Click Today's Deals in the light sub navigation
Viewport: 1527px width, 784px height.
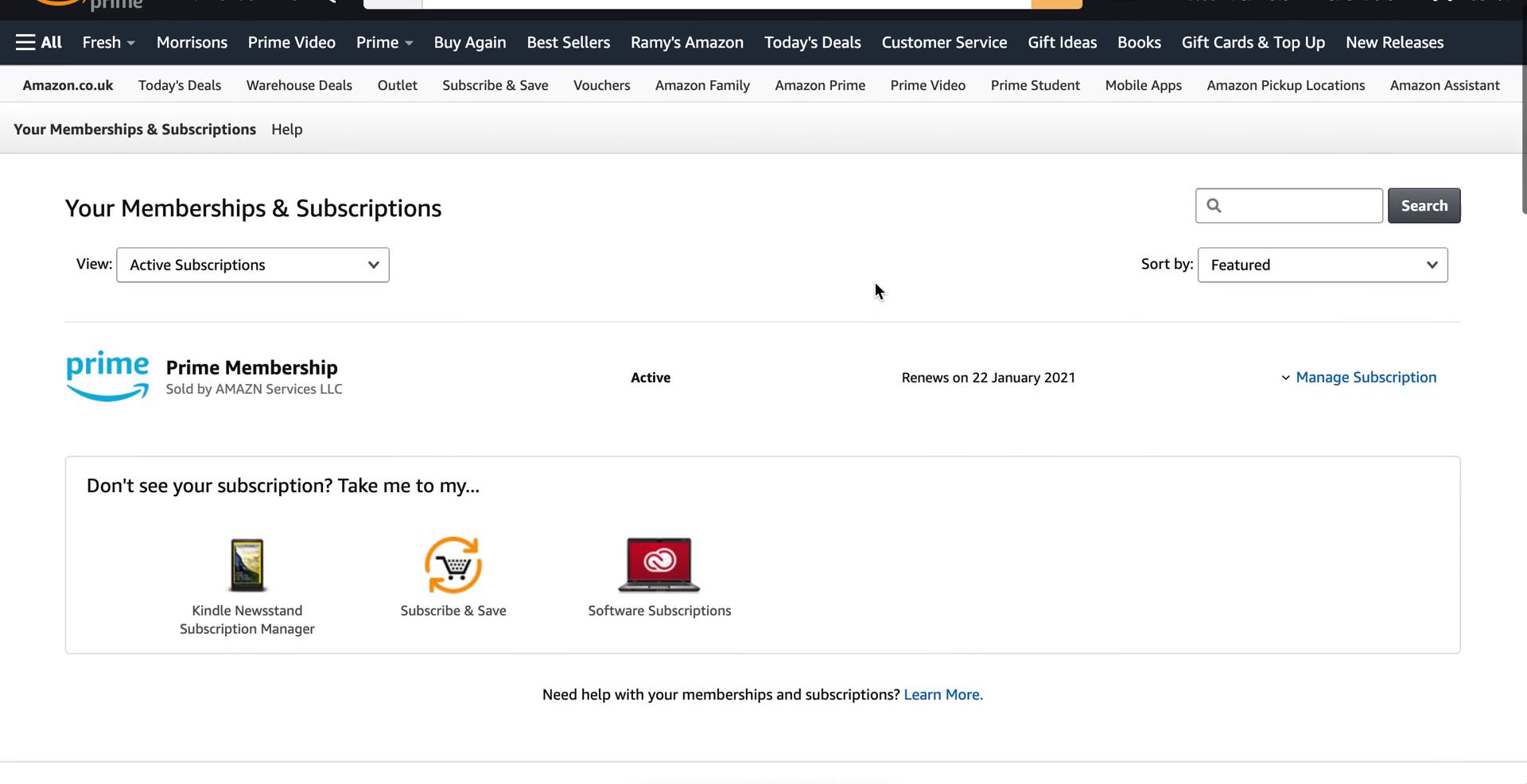[x=180, y=85]
